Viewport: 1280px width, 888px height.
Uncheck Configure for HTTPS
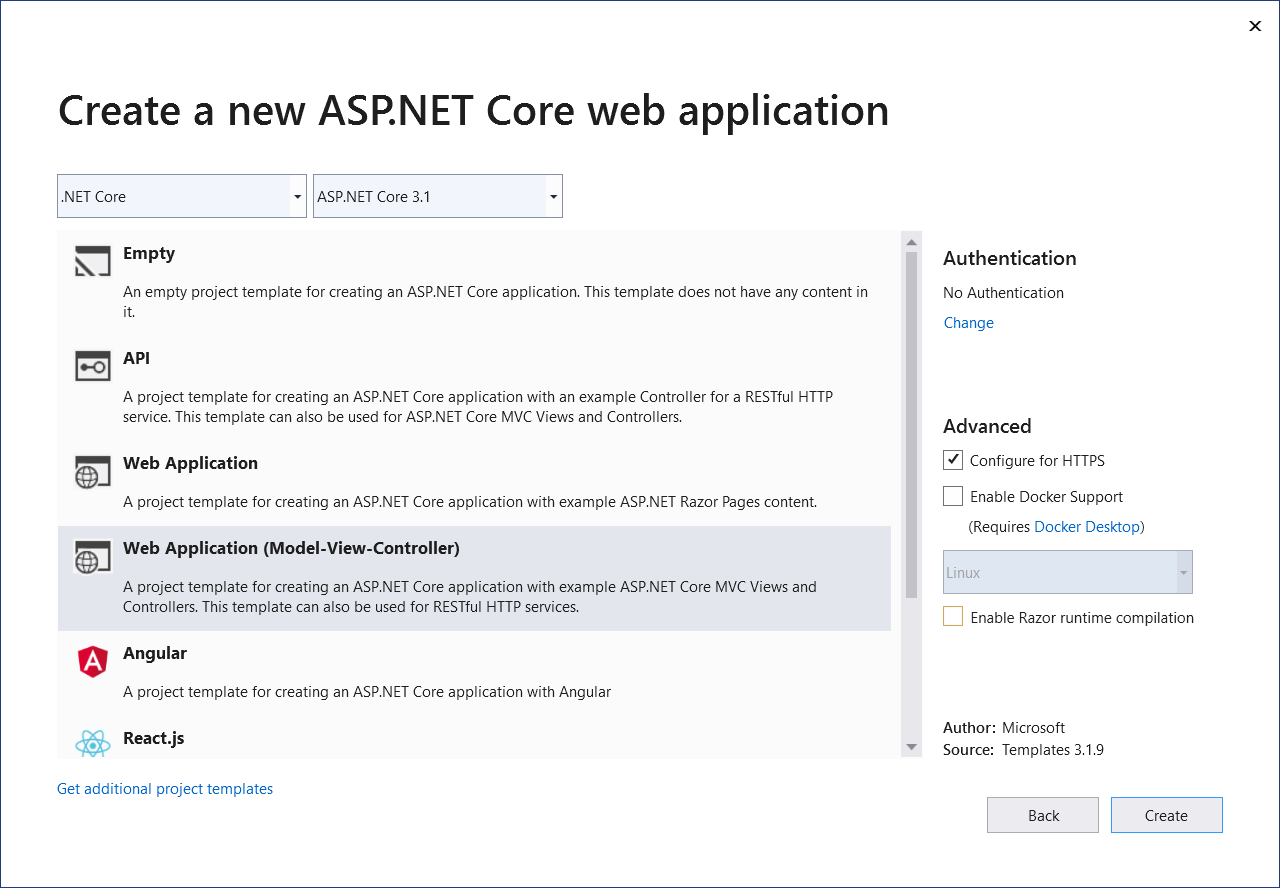[x=953, y=460]
